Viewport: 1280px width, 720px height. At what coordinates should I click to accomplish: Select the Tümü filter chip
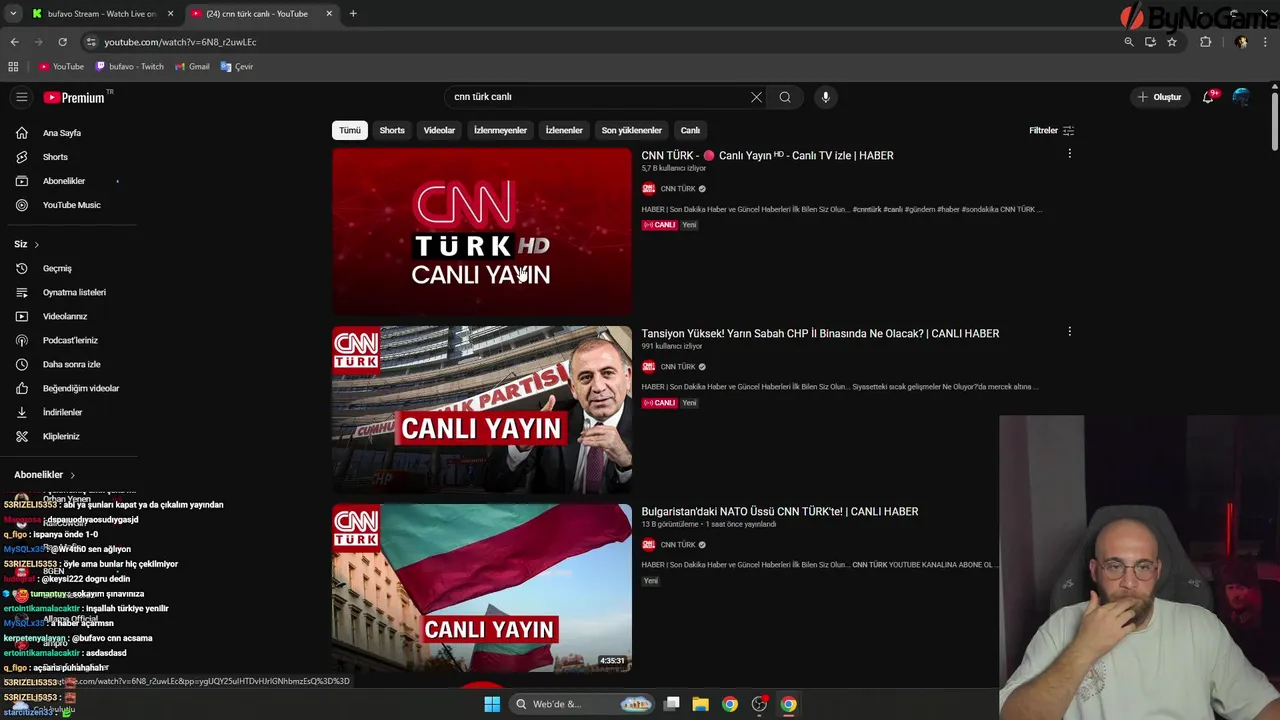[350, 130]
